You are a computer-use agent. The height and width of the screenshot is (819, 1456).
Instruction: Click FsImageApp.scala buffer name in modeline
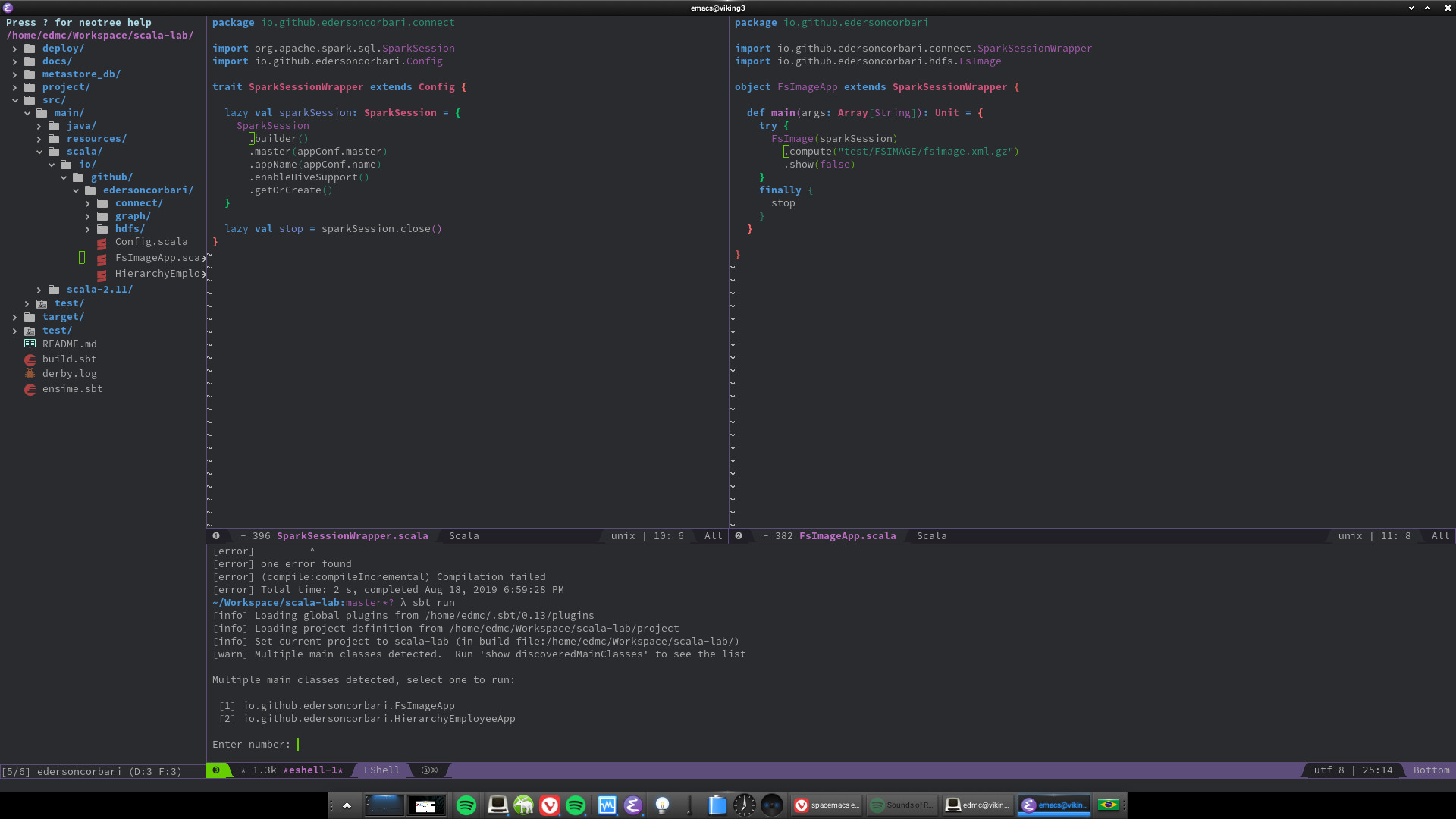pyautogui.click(x=847, y=536)
